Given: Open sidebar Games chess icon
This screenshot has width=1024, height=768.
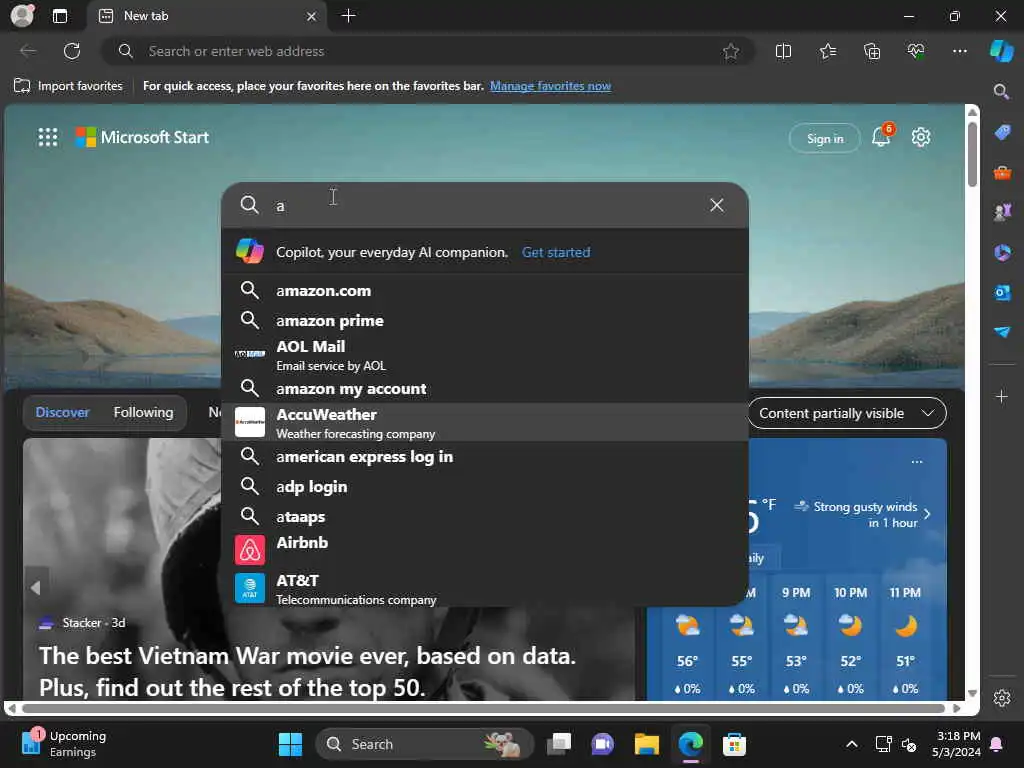Looking at the screenshot, I should point(1002,212).
